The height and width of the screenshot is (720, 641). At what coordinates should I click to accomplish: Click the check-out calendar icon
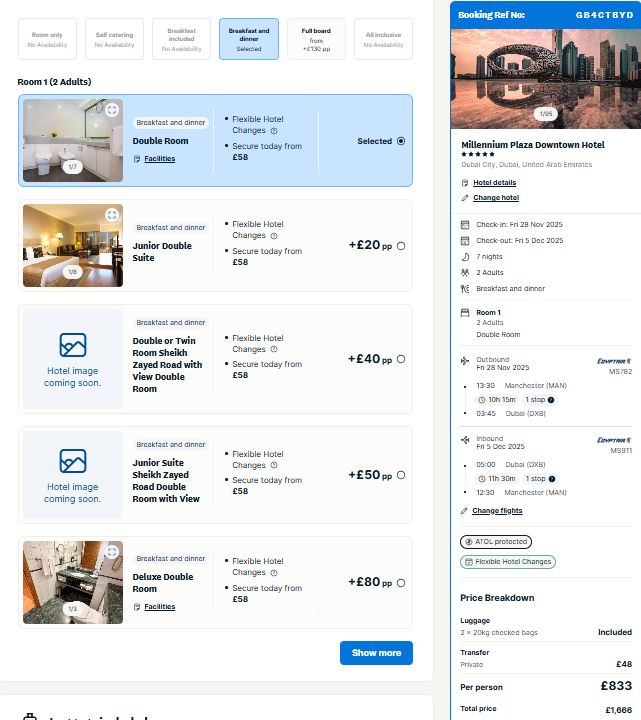465,241
